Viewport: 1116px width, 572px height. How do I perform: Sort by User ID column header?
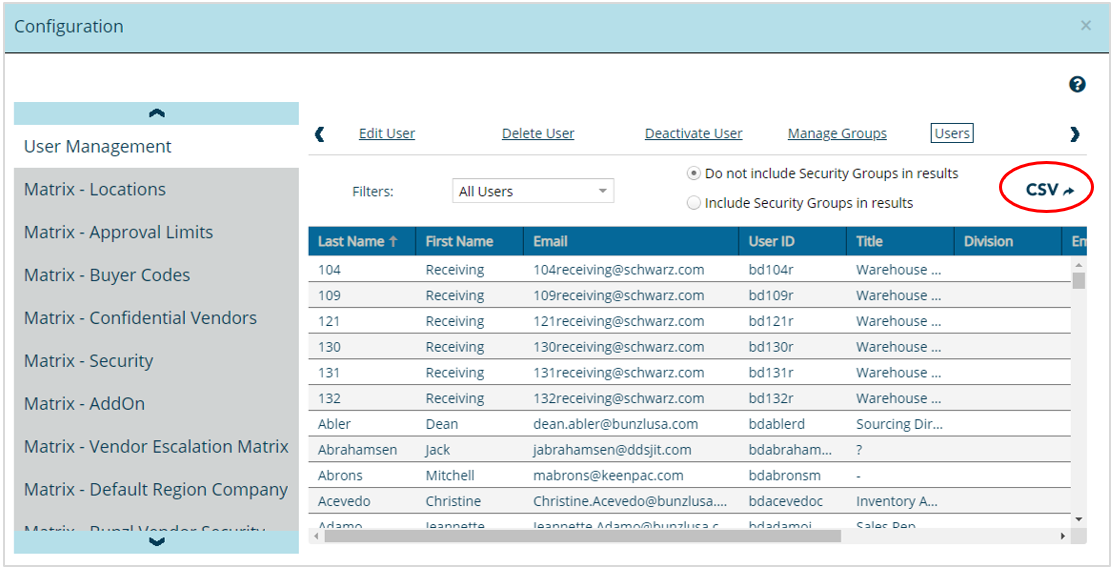[x=793, y=241]
